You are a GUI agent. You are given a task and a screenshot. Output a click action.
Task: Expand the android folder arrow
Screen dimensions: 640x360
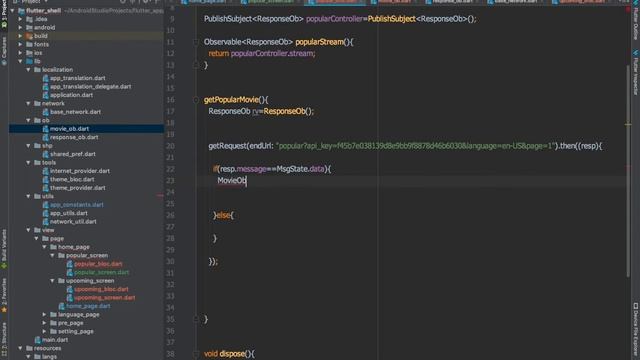[20, 27]
